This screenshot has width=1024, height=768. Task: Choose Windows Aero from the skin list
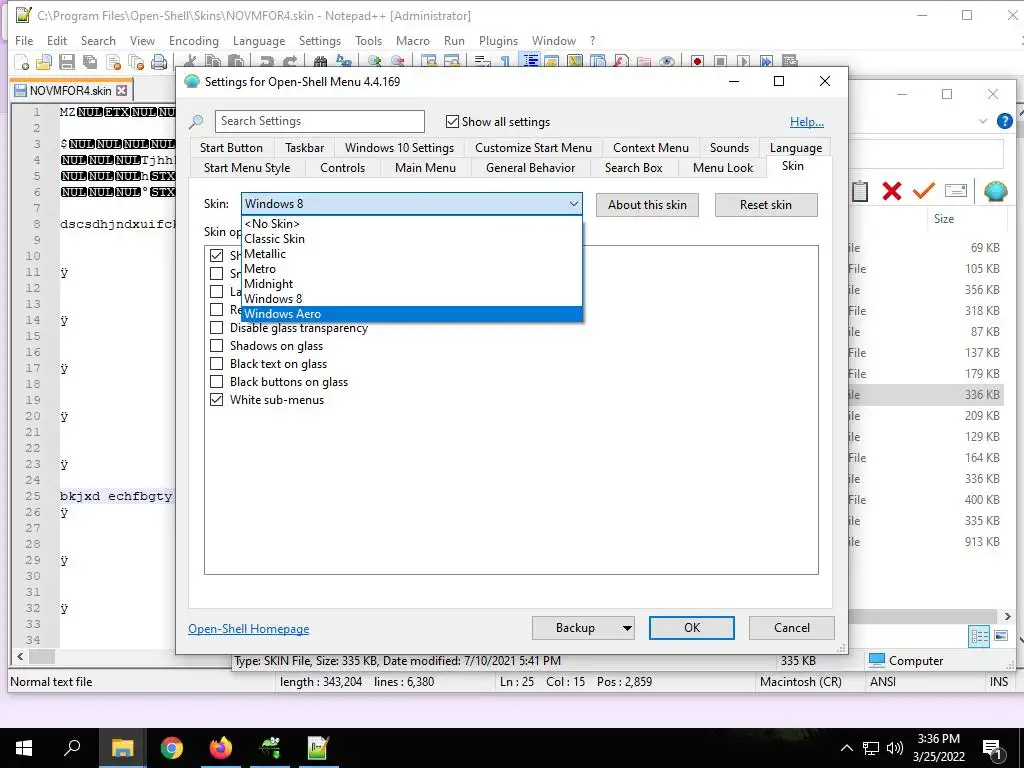[412, 313]
